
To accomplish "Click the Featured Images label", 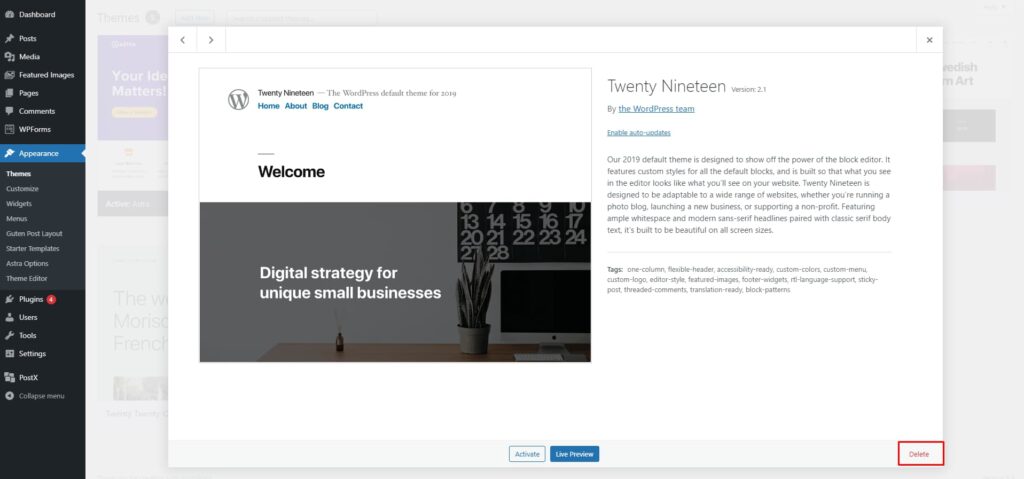I will pyautogui.click(x=46, y=75).
